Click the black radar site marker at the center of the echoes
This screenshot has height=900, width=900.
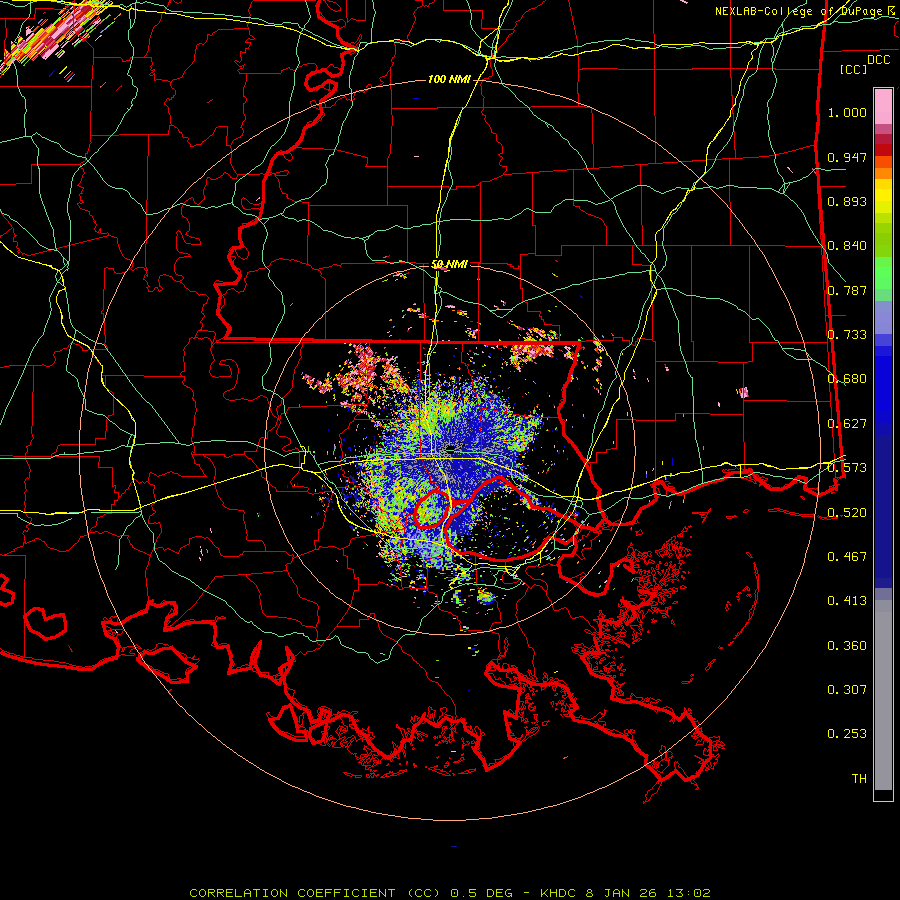(x=451, y=449)
